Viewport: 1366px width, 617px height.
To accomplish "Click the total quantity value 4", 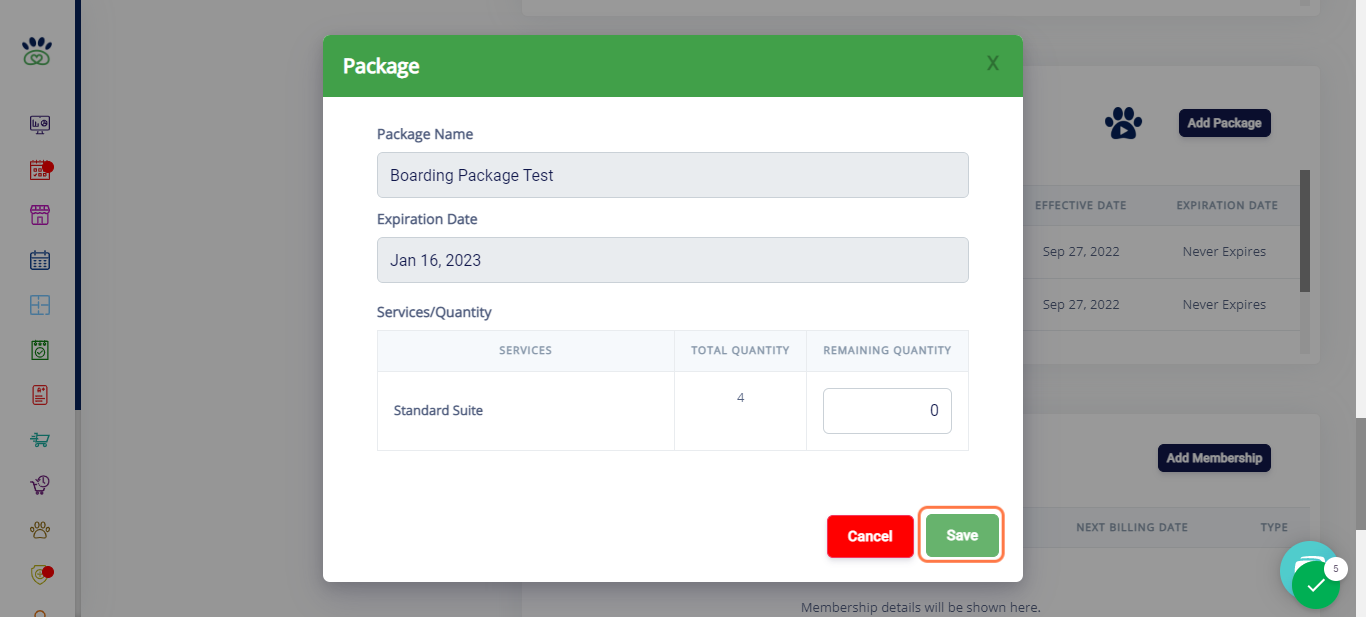I will point(740,398).
